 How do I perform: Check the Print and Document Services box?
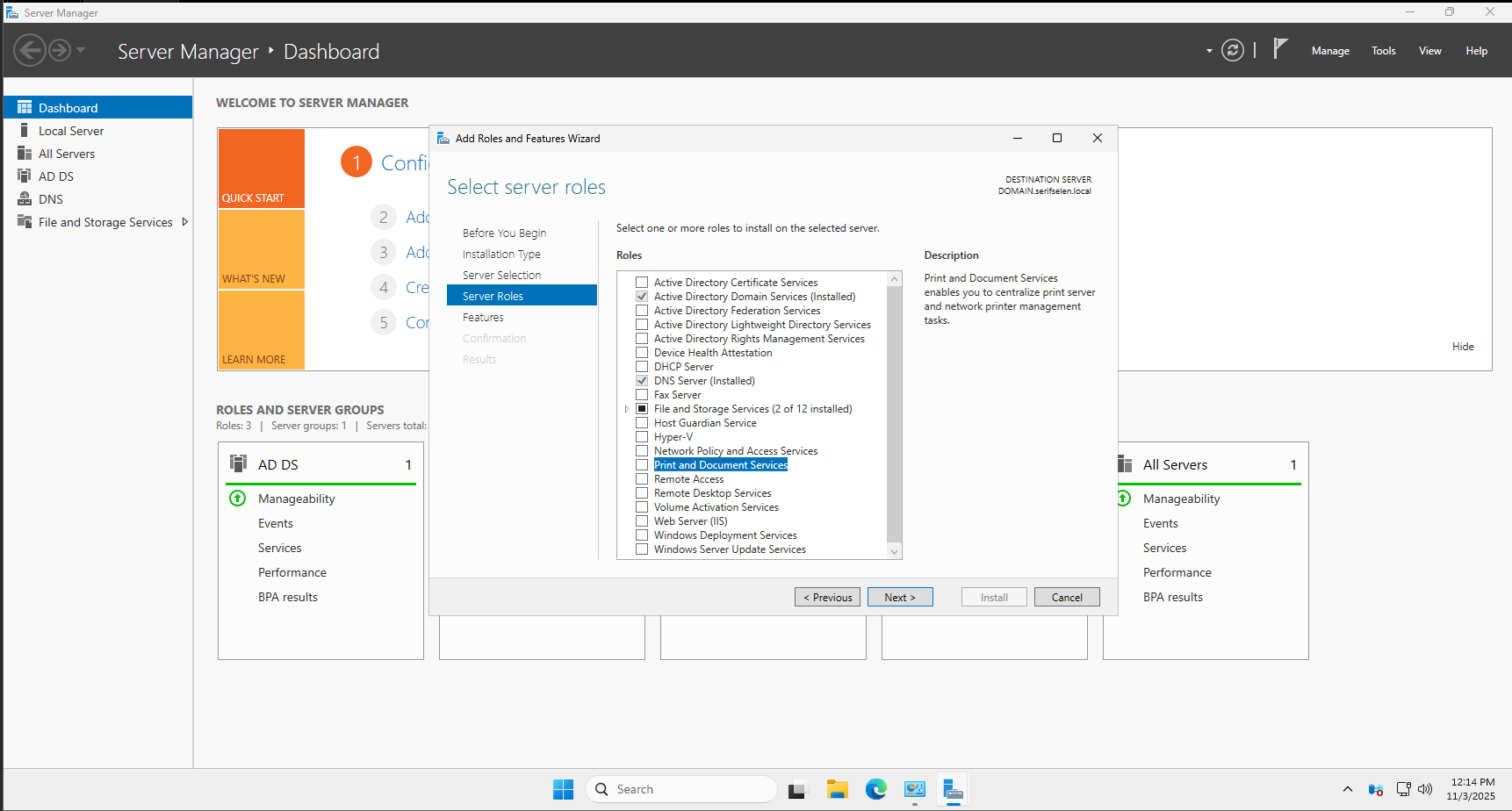point(642,465)
